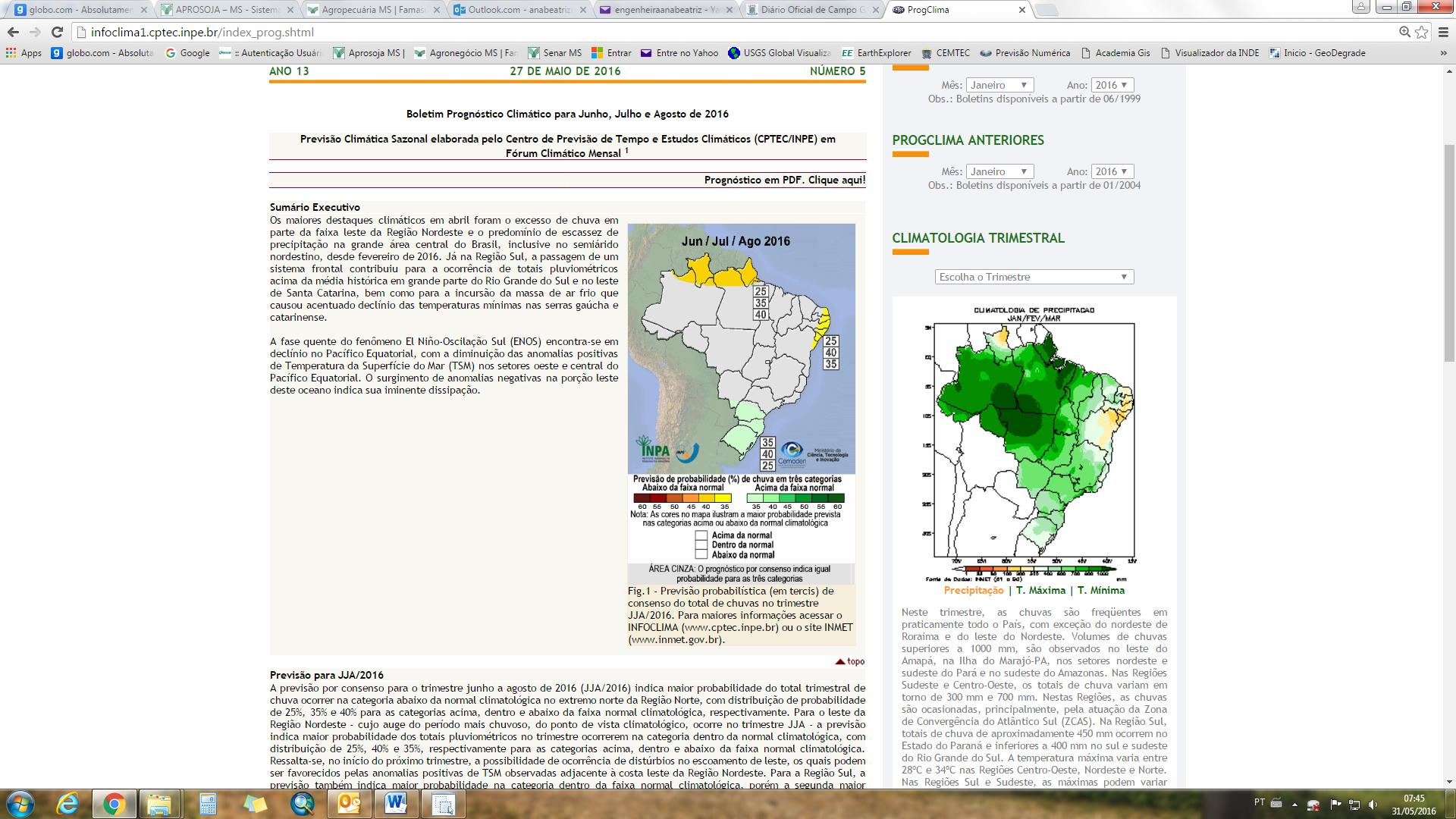Open the Entre no Yahoo bookmark
This screenshot has width=1456, height=819.
(x=679, y=53)
